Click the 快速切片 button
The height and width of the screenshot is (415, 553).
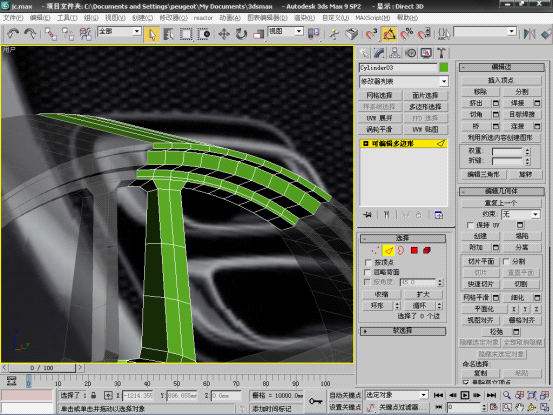480,284
